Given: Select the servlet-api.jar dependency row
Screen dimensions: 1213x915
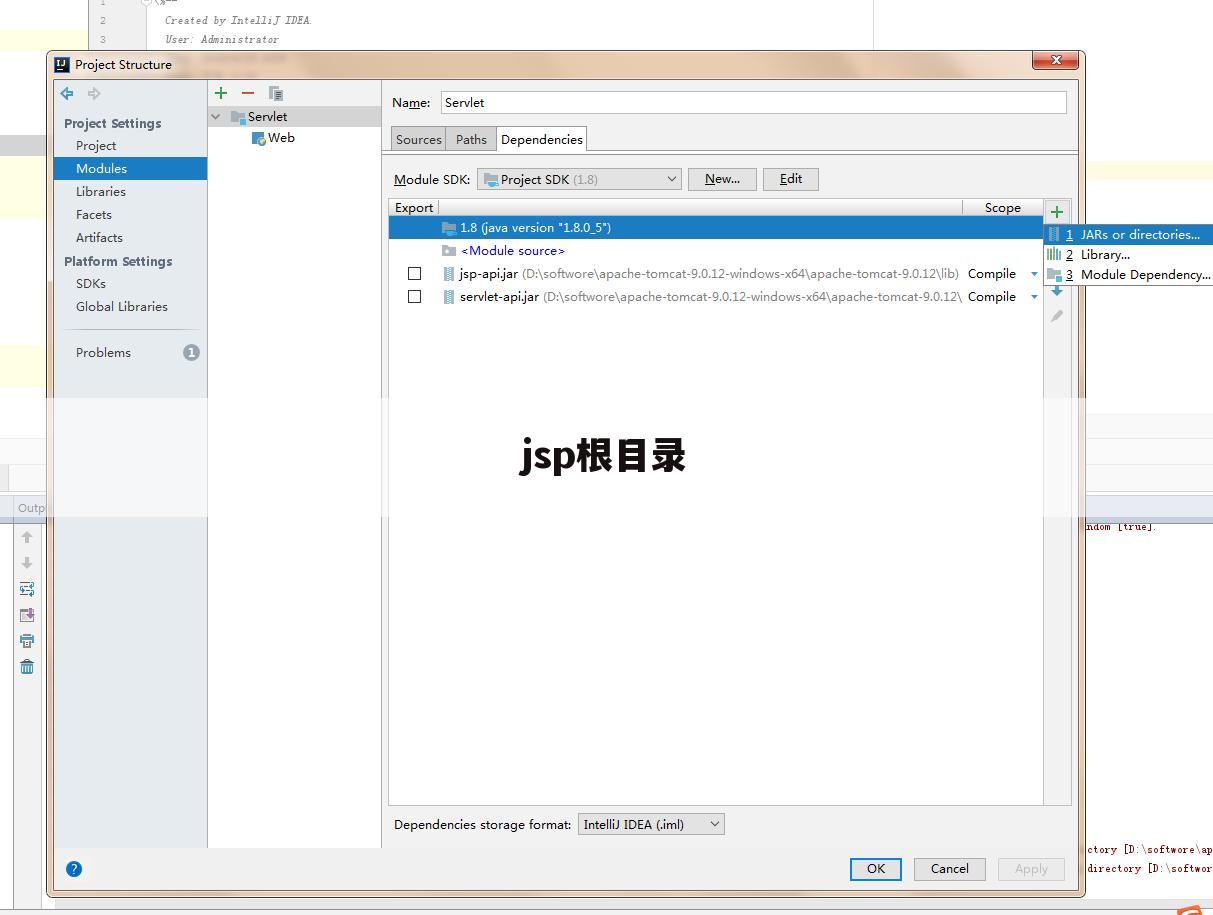Looking at the screenshot, I should click(x=715, y=296).
